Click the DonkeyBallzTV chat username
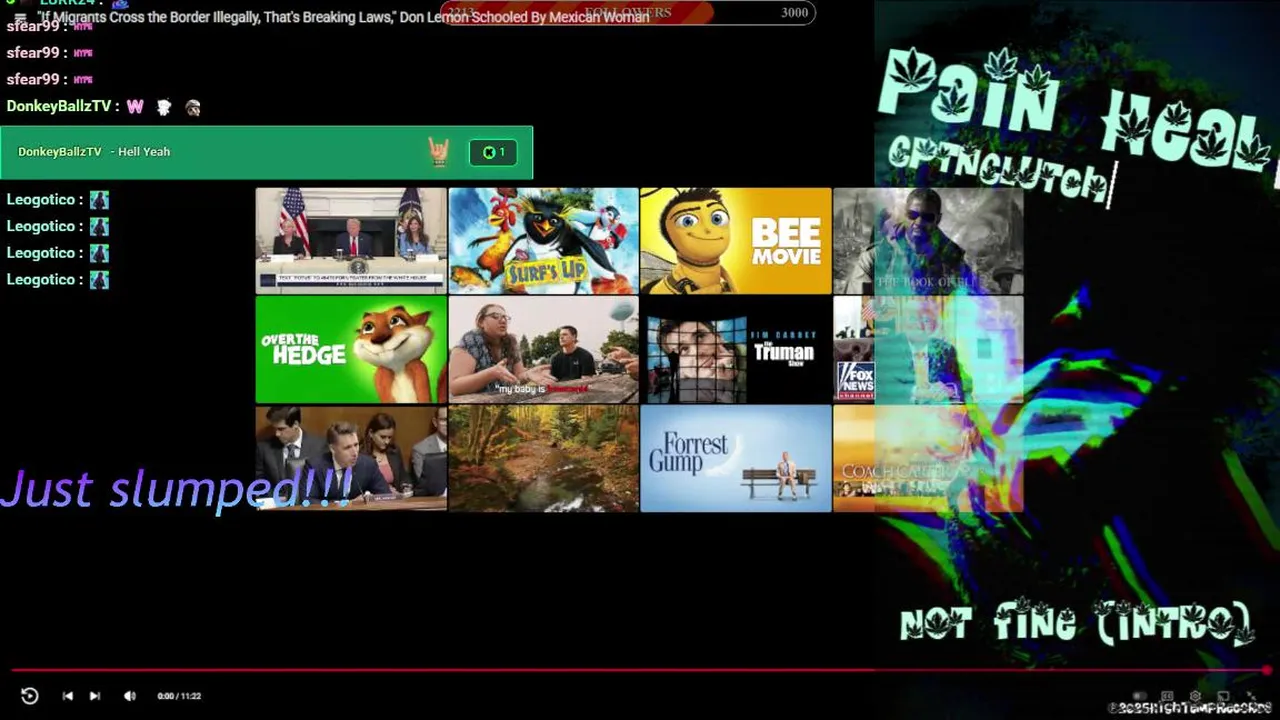 tap(59, 106)
